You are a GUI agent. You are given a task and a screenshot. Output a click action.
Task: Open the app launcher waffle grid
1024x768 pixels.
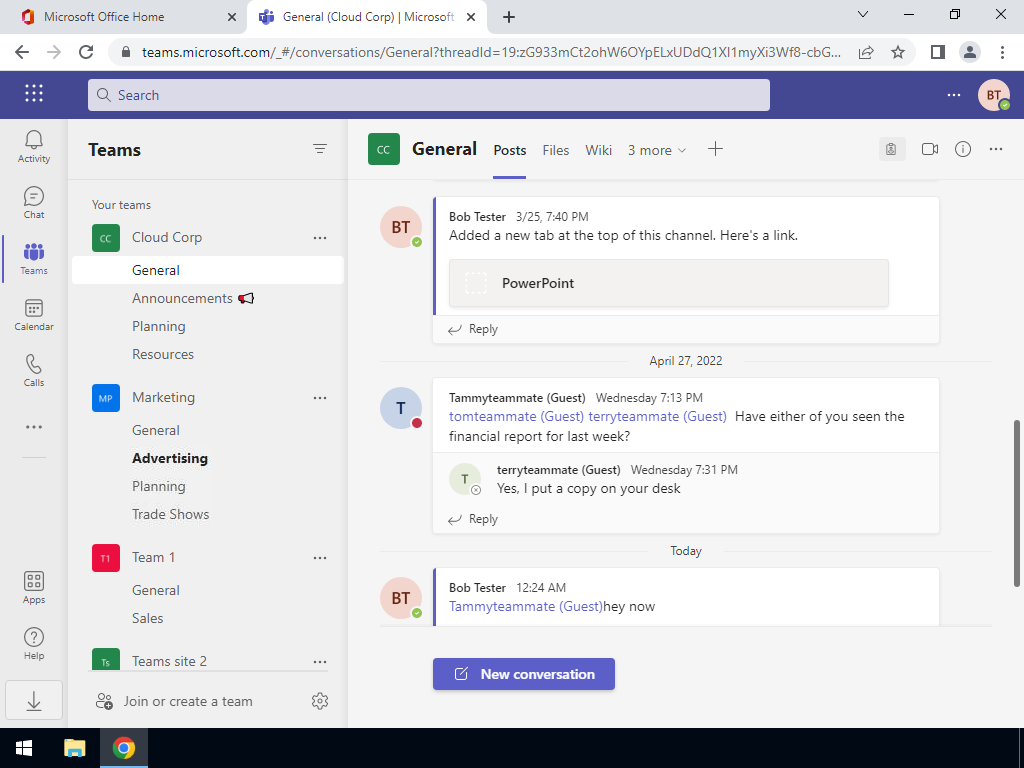[x=34, y=93]
